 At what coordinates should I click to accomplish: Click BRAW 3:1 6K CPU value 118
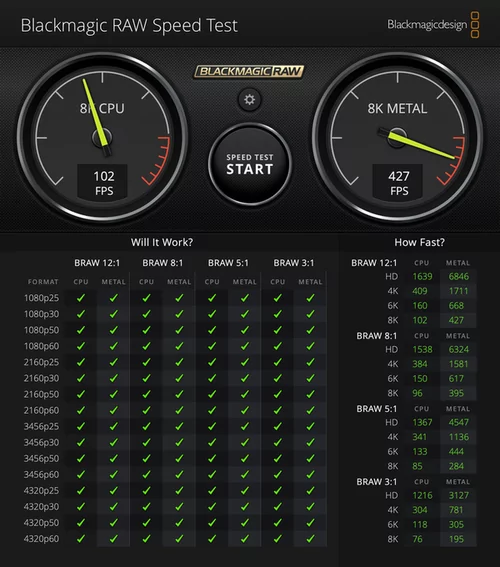[x=420, y=525]
